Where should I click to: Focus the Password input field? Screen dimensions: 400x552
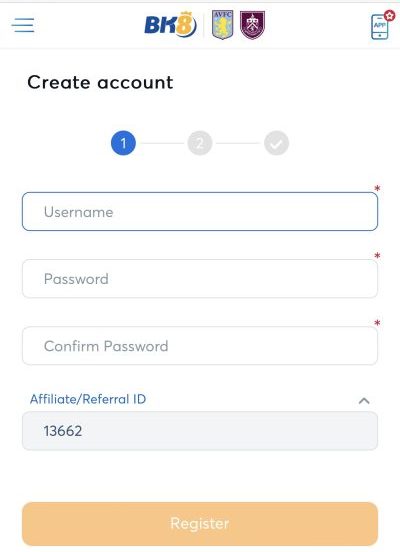click(200, 278)
